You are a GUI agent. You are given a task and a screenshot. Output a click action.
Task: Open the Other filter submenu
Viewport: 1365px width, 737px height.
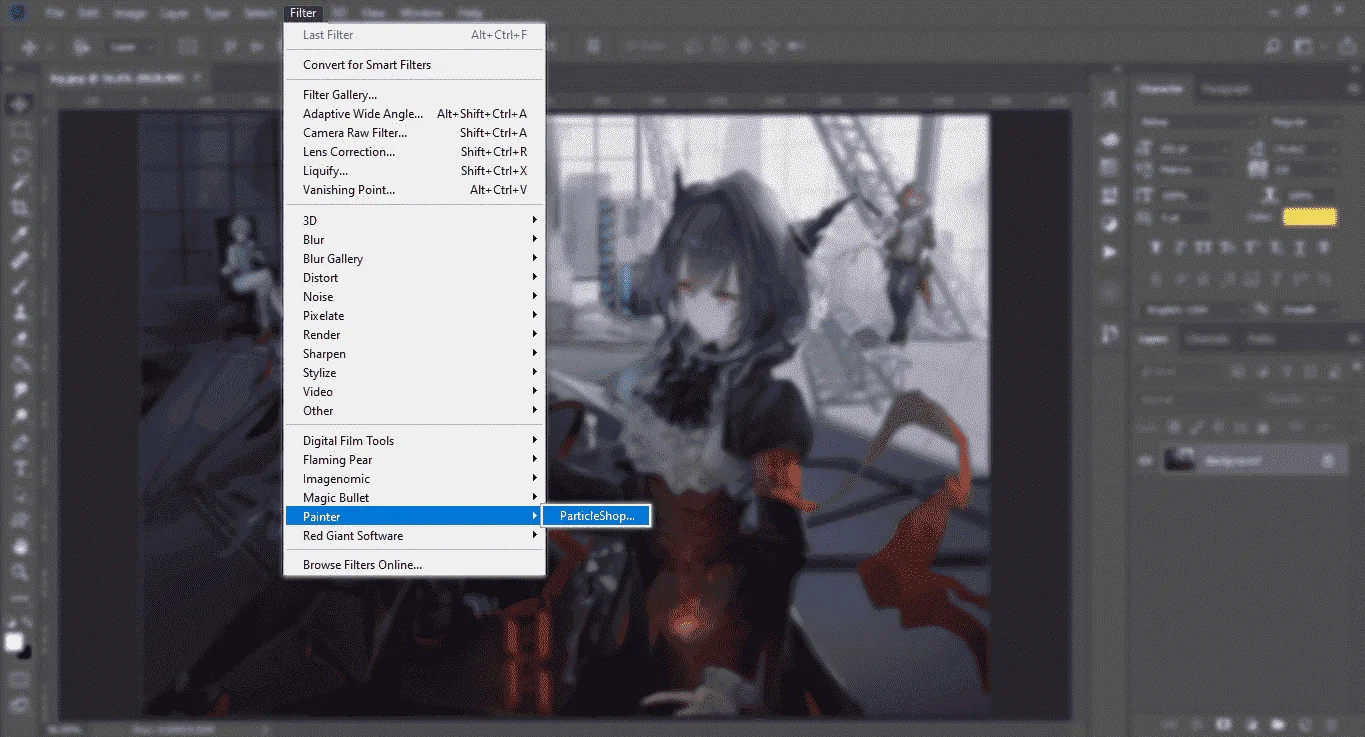[415, 411]
